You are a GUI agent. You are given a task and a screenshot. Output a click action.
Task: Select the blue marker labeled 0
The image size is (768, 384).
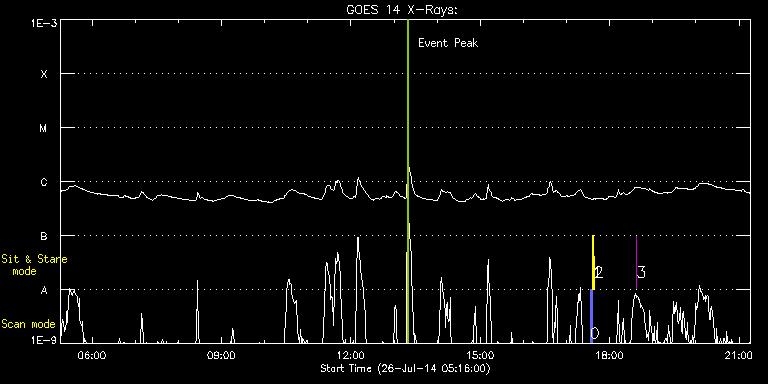(592, 316)
